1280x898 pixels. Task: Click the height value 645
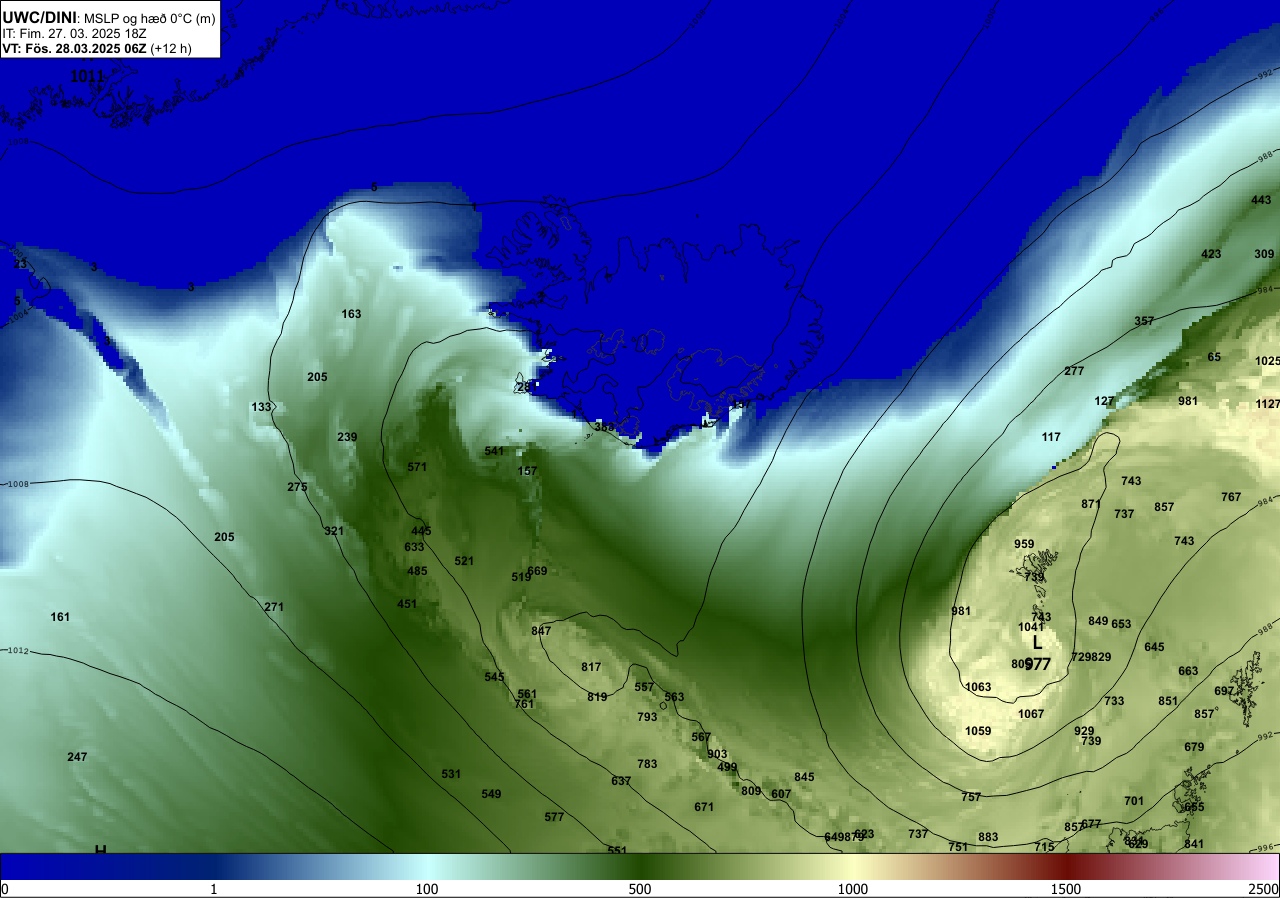[1154, 647]
